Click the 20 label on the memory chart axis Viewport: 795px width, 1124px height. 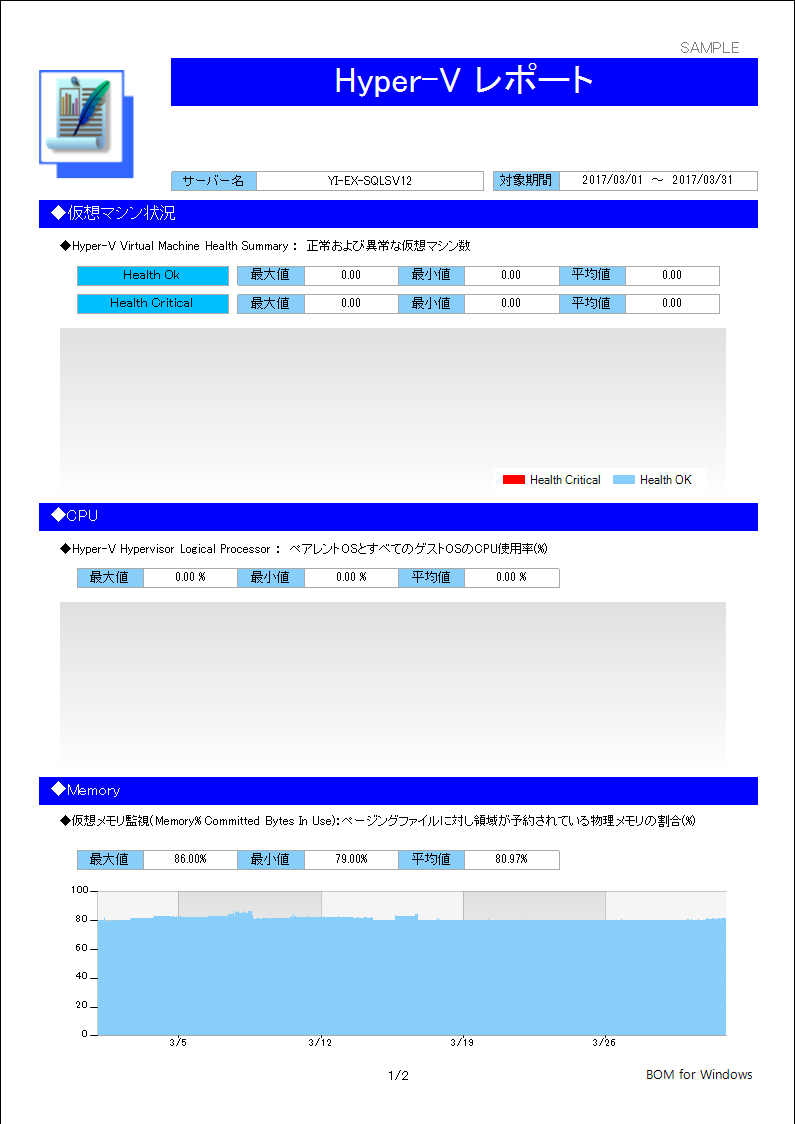81,1006
